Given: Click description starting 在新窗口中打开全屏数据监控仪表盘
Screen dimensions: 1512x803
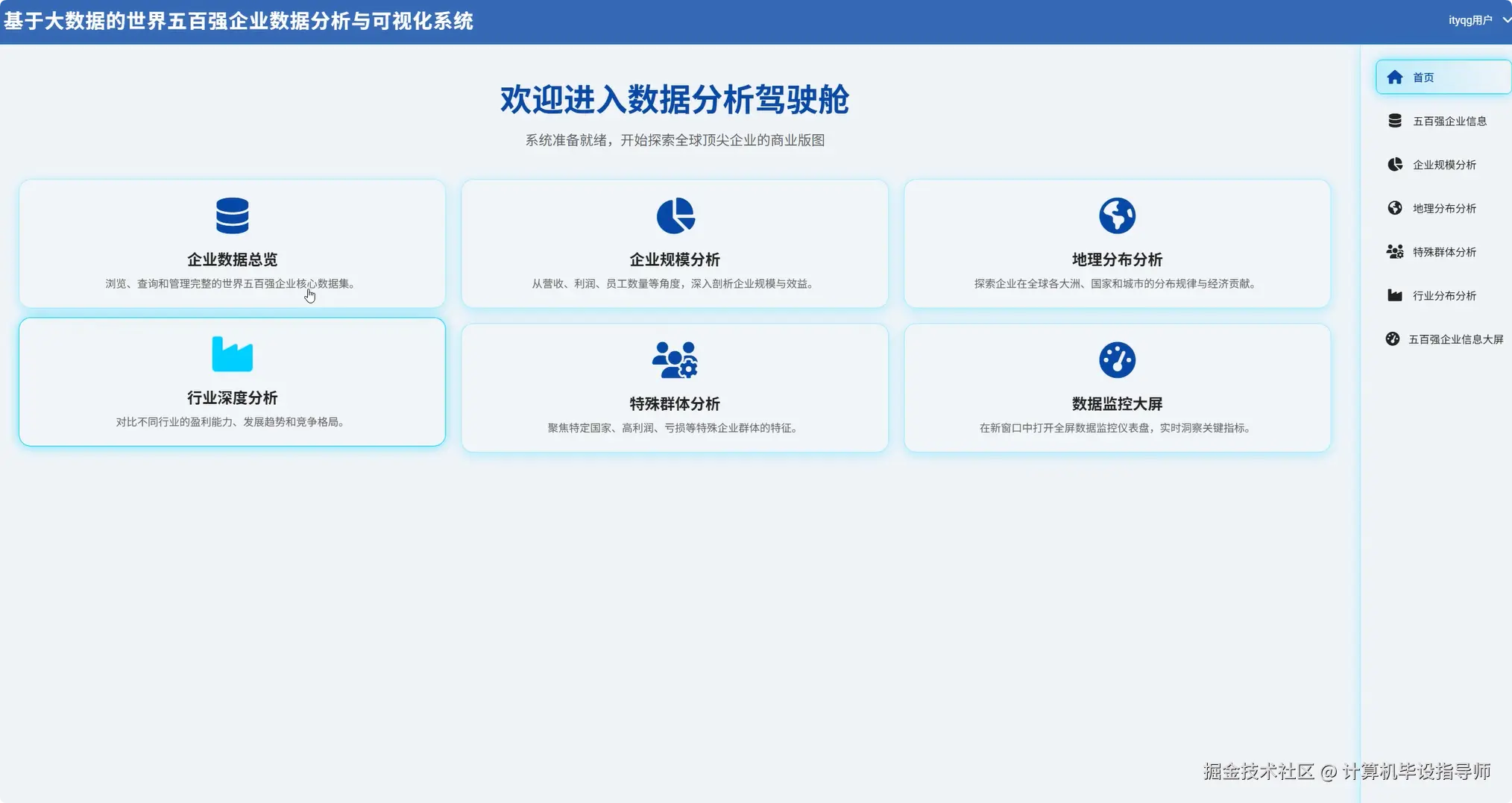Looking at the screenshot, I should point(1117,427).
